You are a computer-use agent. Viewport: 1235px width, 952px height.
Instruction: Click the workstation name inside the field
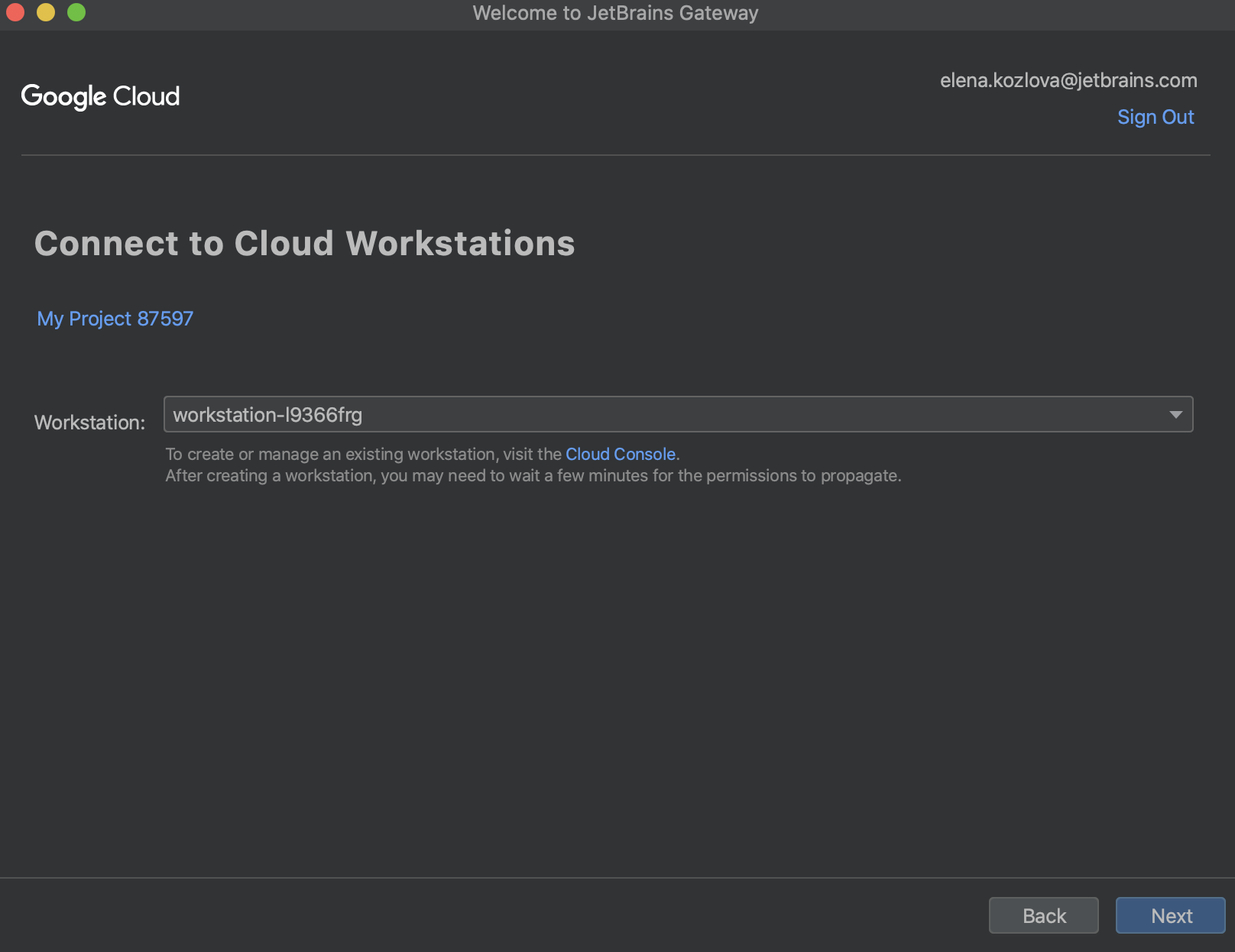268,414
